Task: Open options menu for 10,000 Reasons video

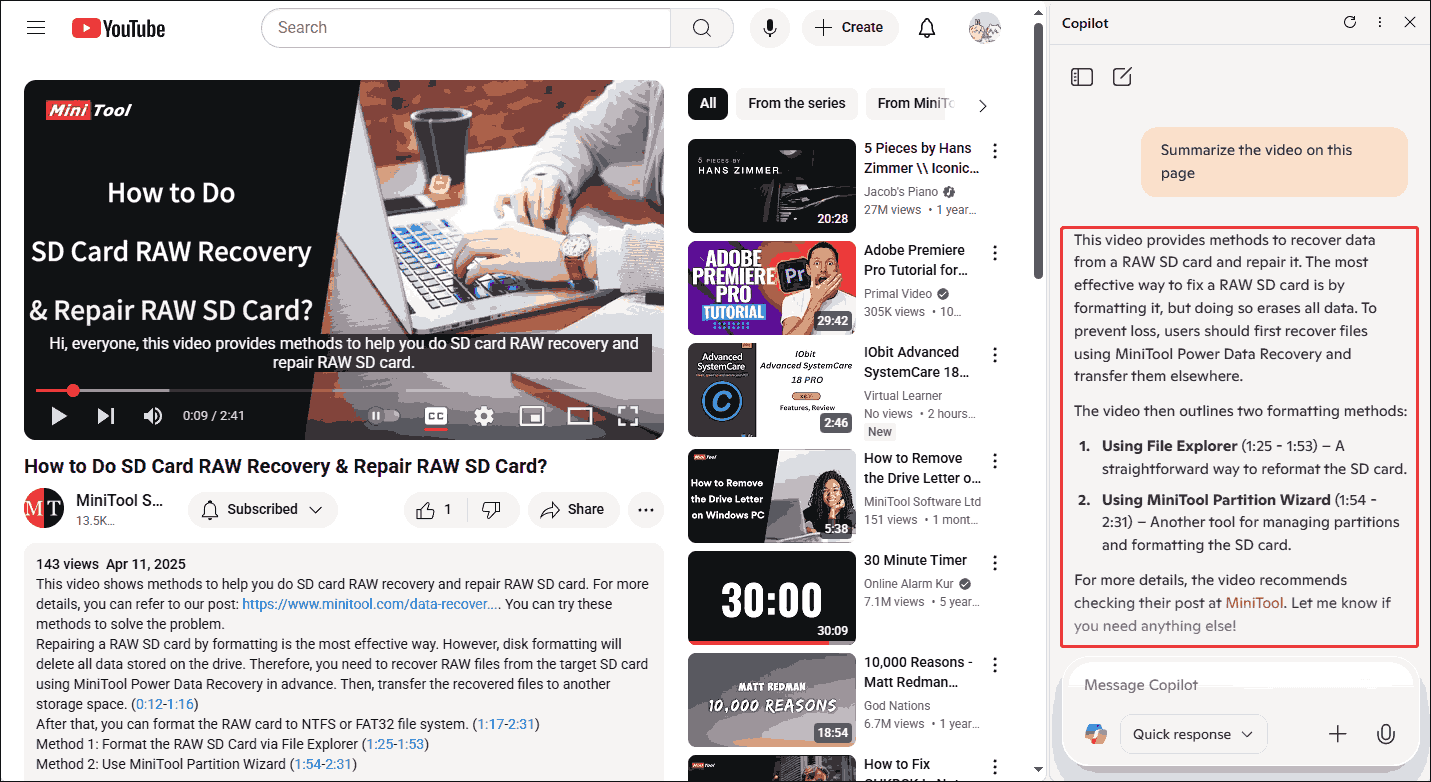Action: tap(995, 665)
